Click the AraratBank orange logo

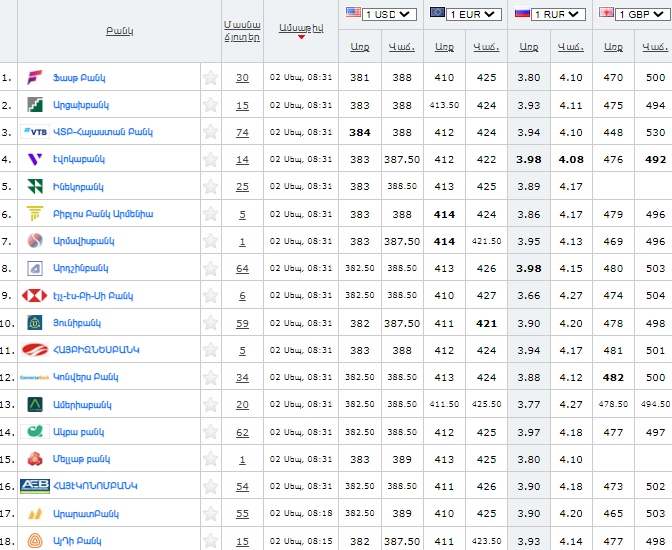(35, 513)
